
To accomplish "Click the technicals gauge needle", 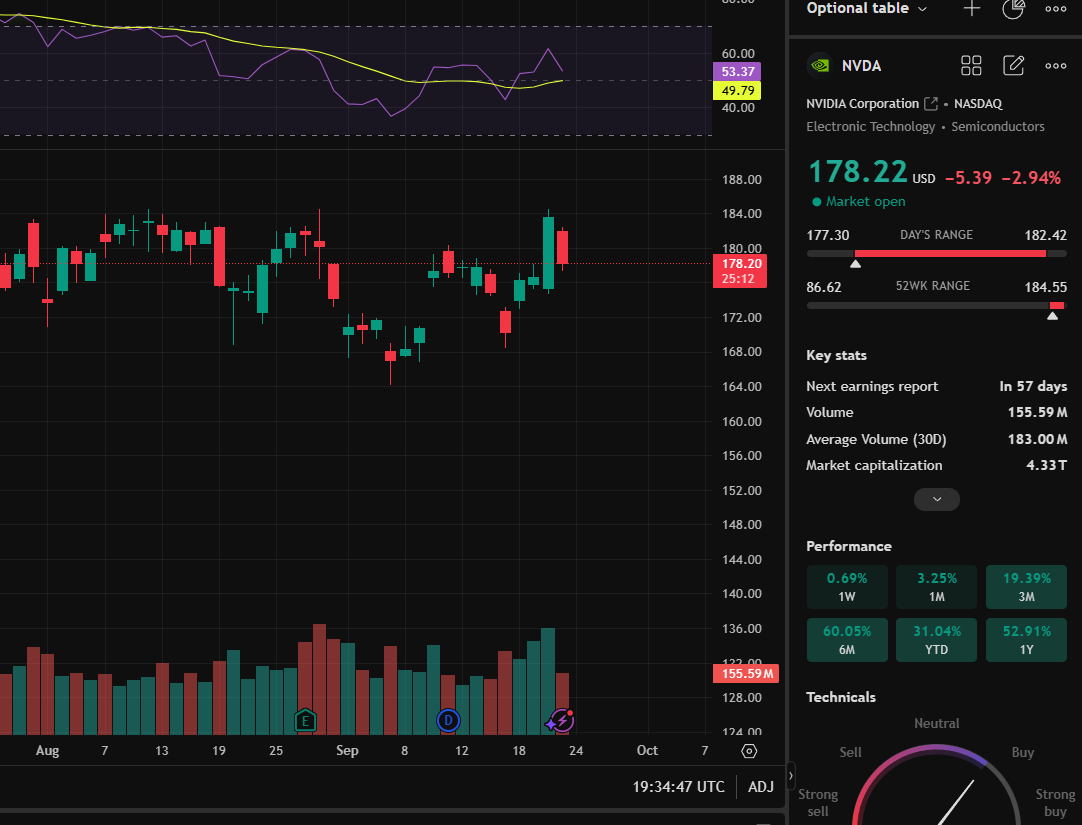I will (955, 803).
